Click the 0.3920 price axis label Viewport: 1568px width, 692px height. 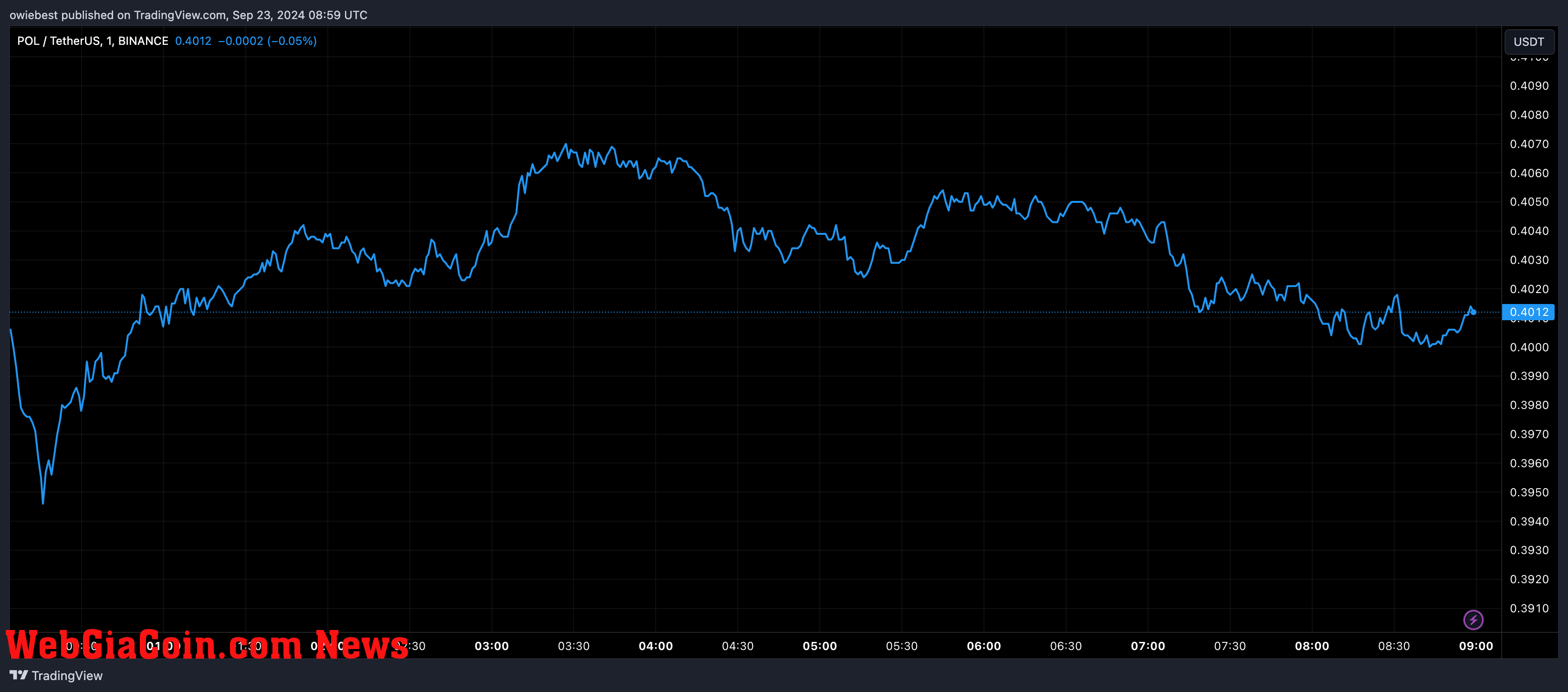tap(1529, 579)
